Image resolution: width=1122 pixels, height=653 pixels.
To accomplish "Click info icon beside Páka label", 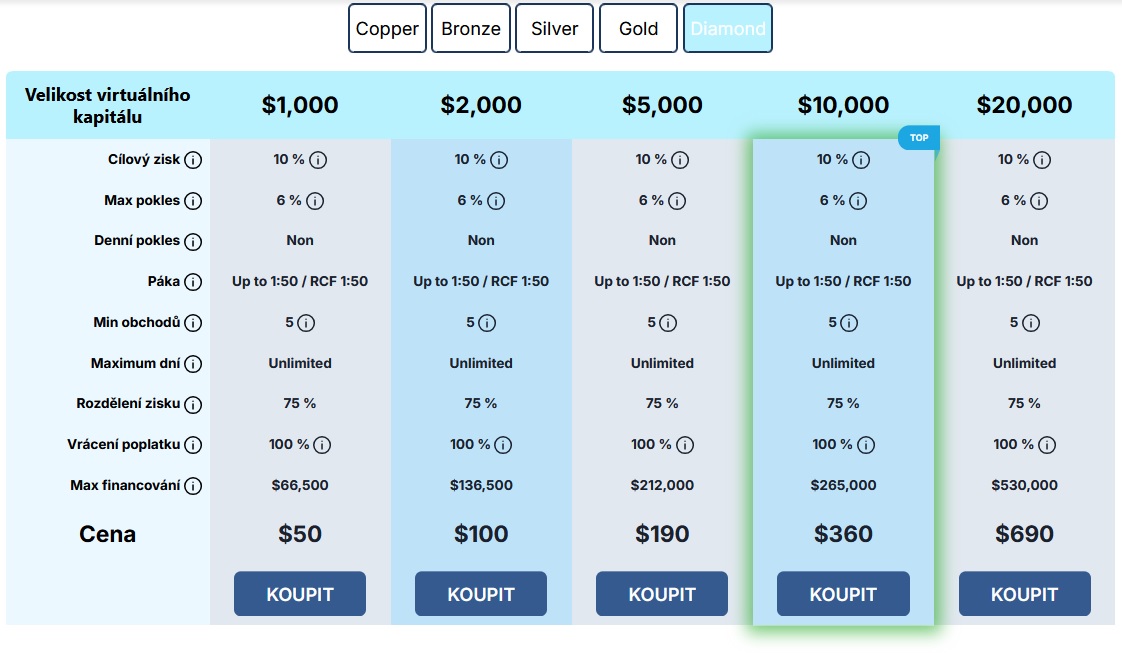I will [193, 282].
